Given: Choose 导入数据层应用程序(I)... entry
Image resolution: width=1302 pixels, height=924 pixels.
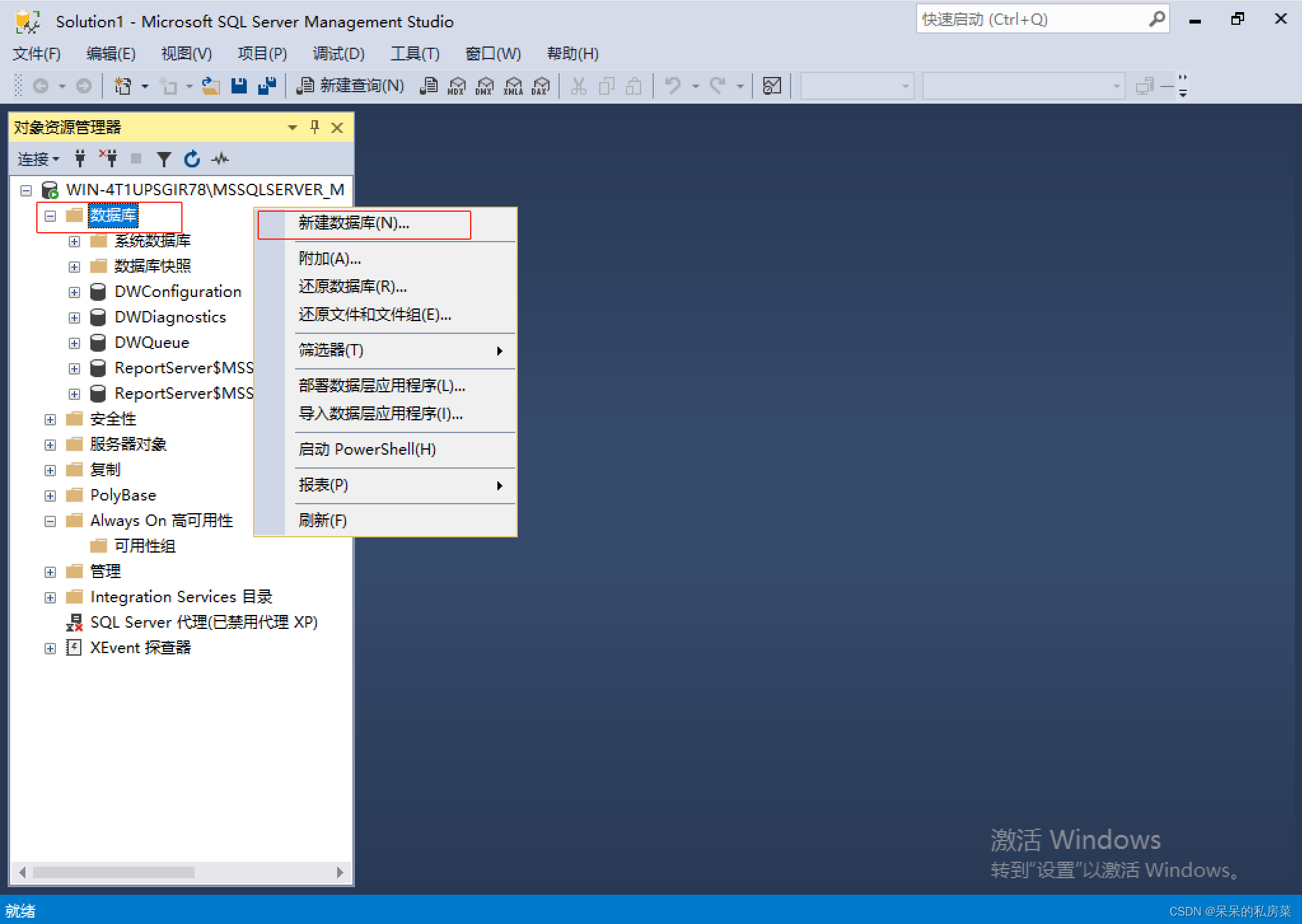Looking at the screenshot, I should click(x=385, y=414).
